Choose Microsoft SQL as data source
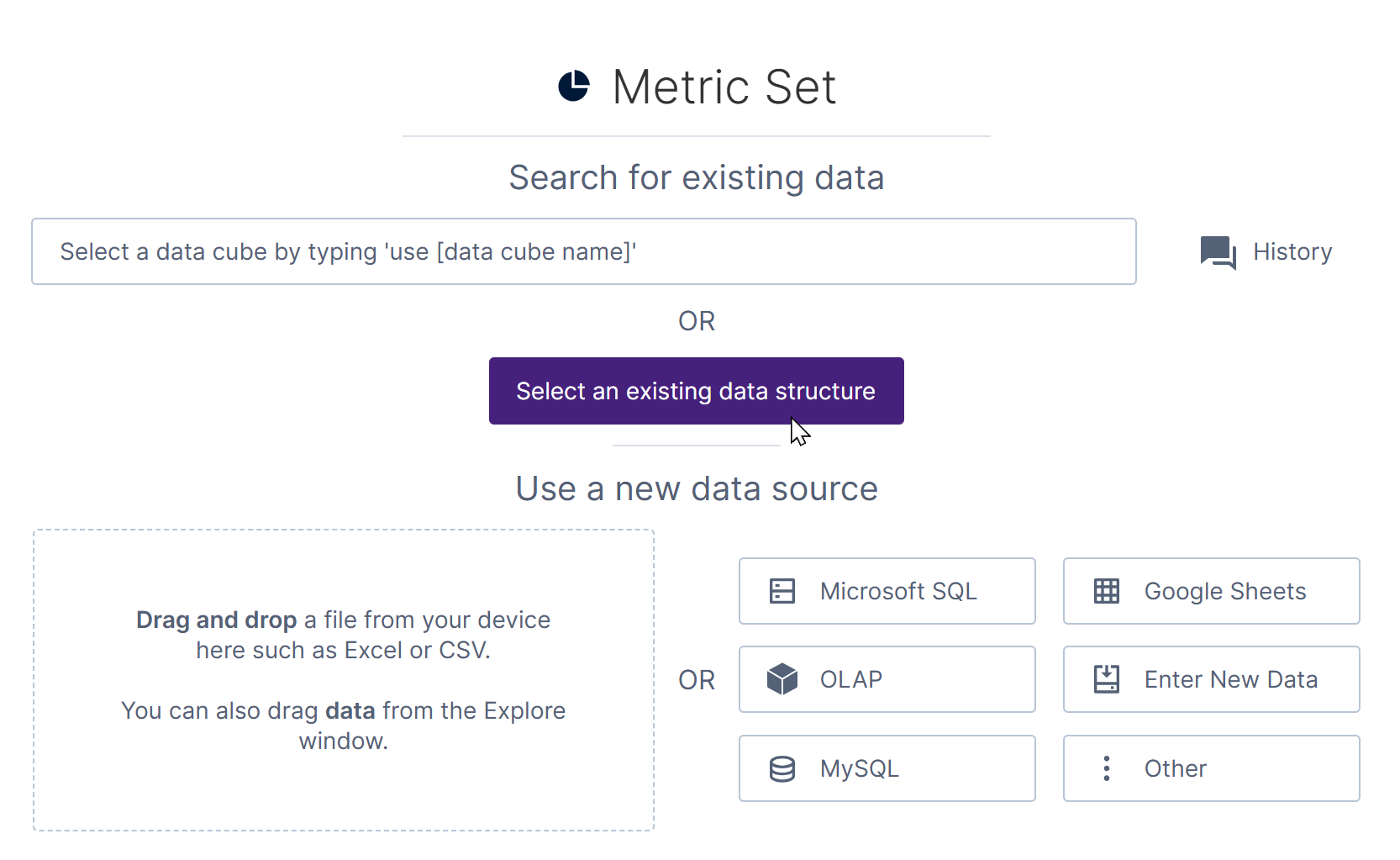 click(x=887, y=591)
